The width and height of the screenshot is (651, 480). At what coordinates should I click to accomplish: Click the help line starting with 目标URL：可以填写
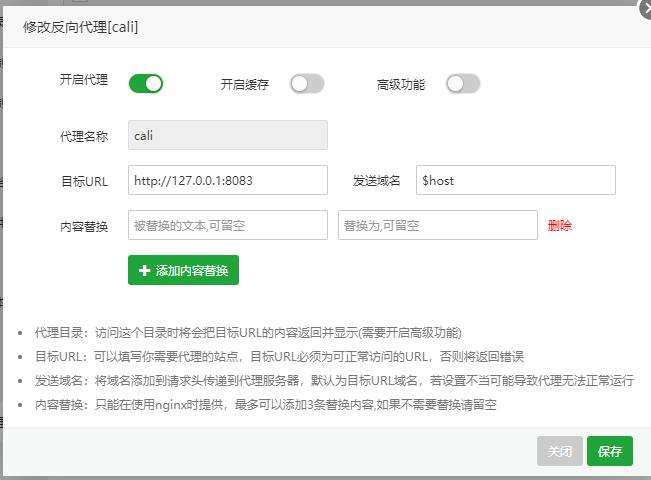pyautogui.click(x=279, y=357)
